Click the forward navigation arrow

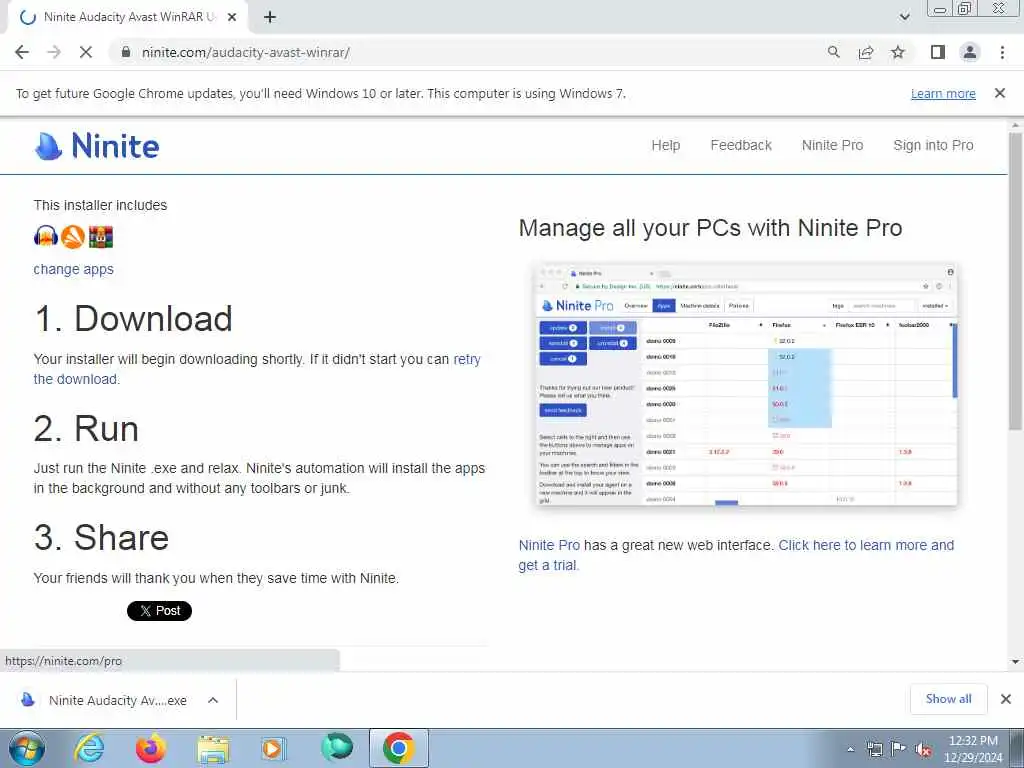[x=54, y=52]
